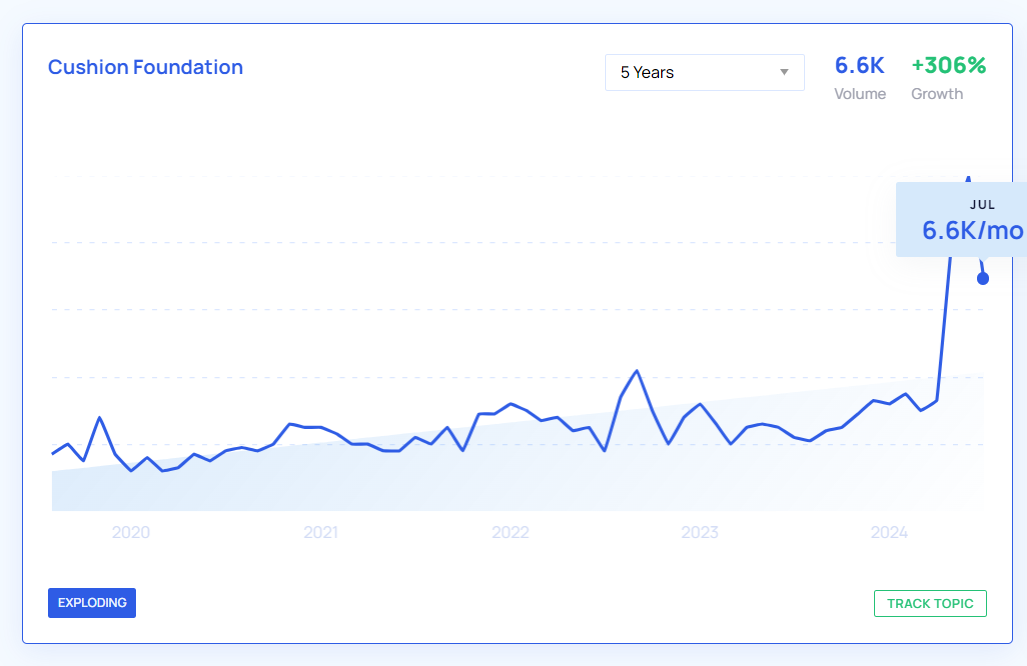1027x666 pixels.
Task: Click the July data point marker
Action: (x=983, y=278)
